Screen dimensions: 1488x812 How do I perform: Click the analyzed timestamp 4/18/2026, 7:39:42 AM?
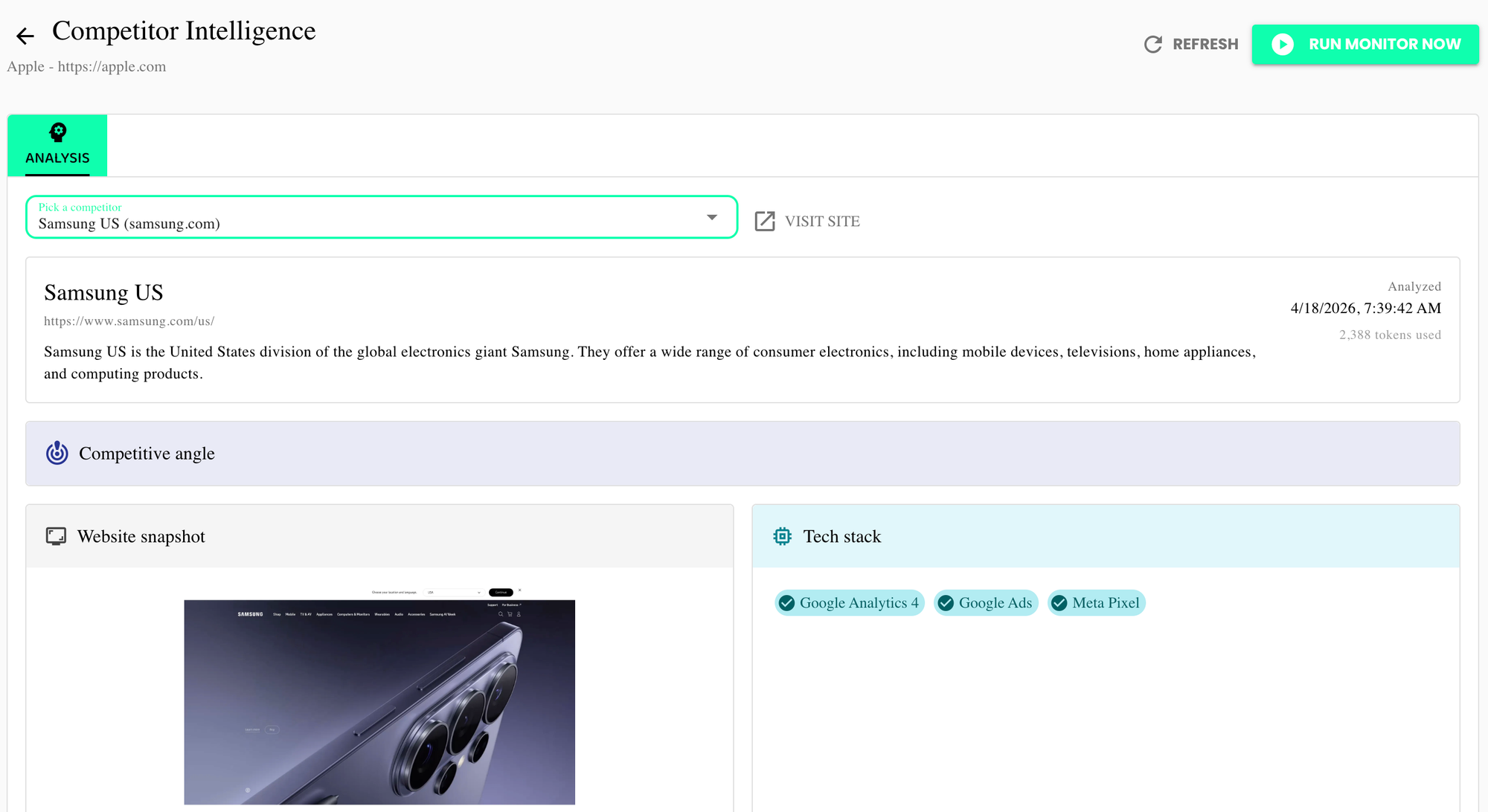click(x=1365, y=309)
